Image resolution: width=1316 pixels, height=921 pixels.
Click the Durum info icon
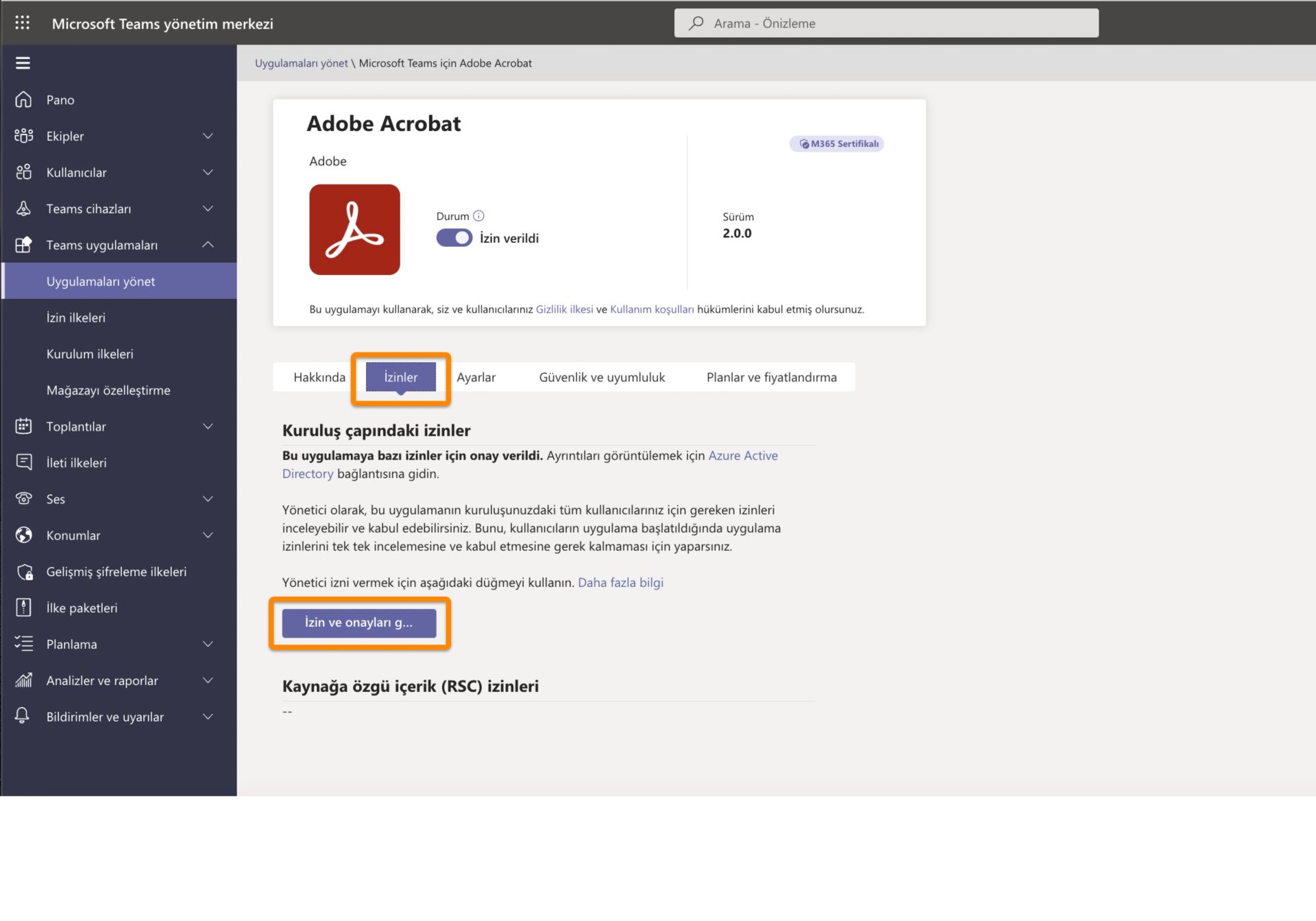(478, 216)
